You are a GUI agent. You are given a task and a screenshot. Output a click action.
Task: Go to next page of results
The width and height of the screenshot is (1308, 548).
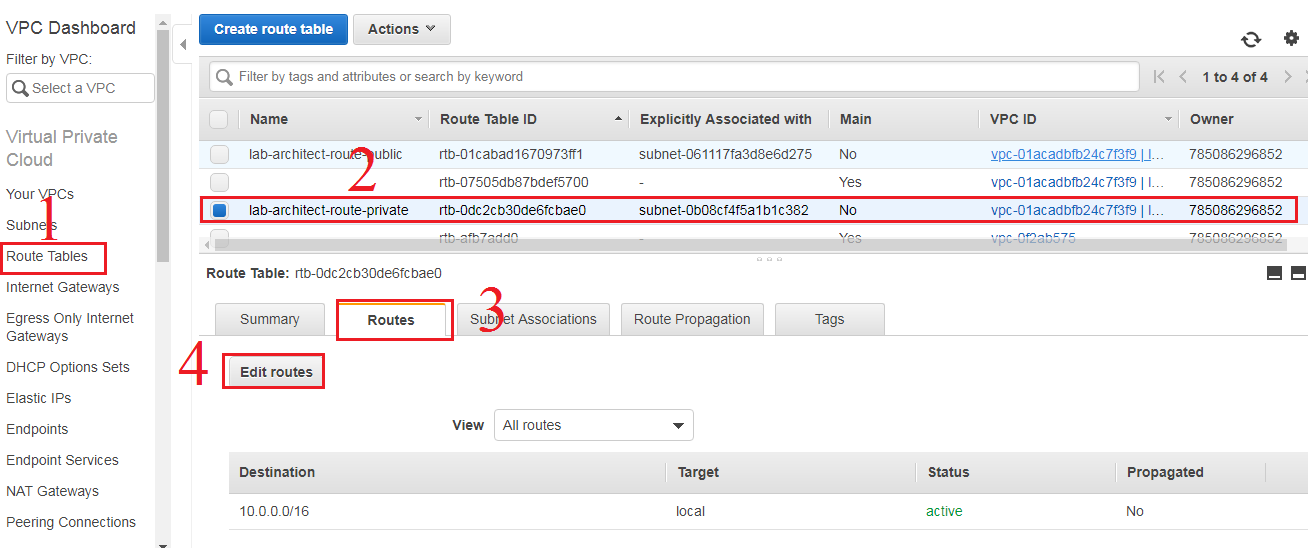tap(1288, 77)
